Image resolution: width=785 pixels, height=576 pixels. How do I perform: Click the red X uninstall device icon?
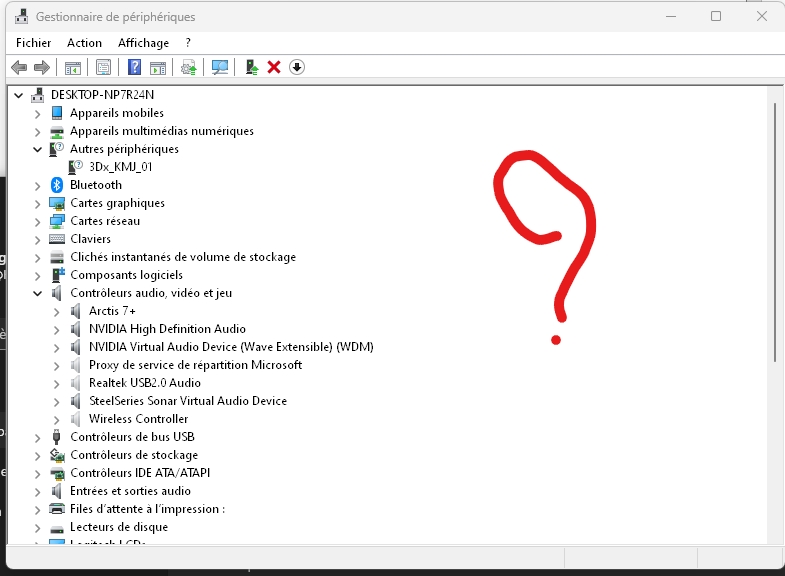(x=274, y=67)
